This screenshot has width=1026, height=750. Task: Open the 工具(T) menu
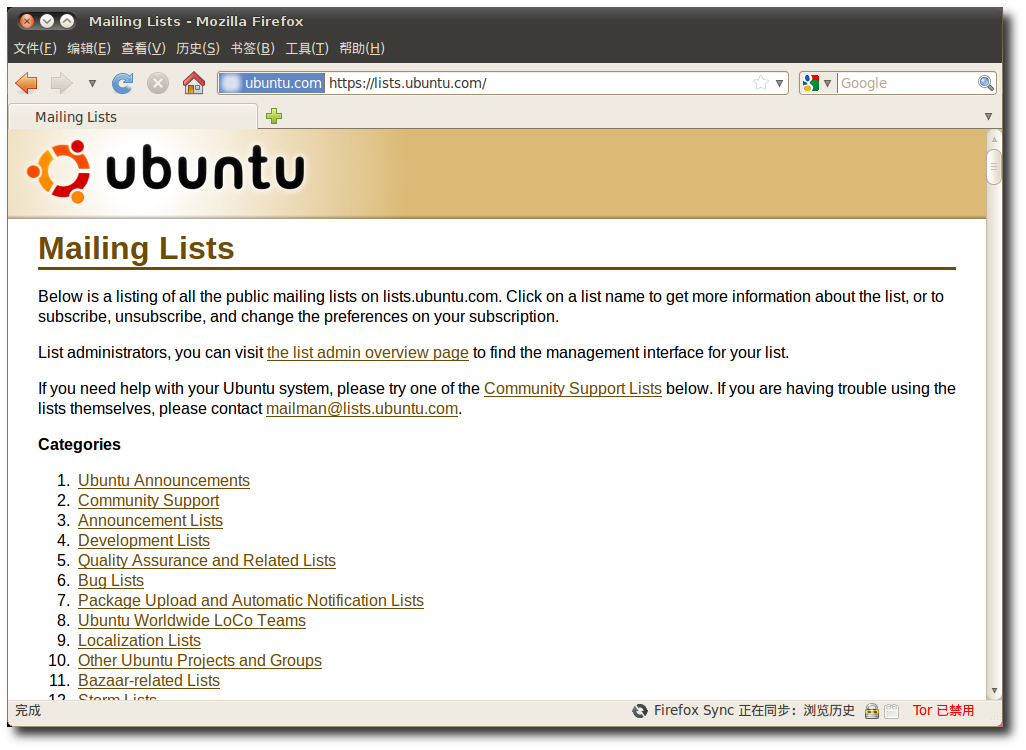pos(307,48)
